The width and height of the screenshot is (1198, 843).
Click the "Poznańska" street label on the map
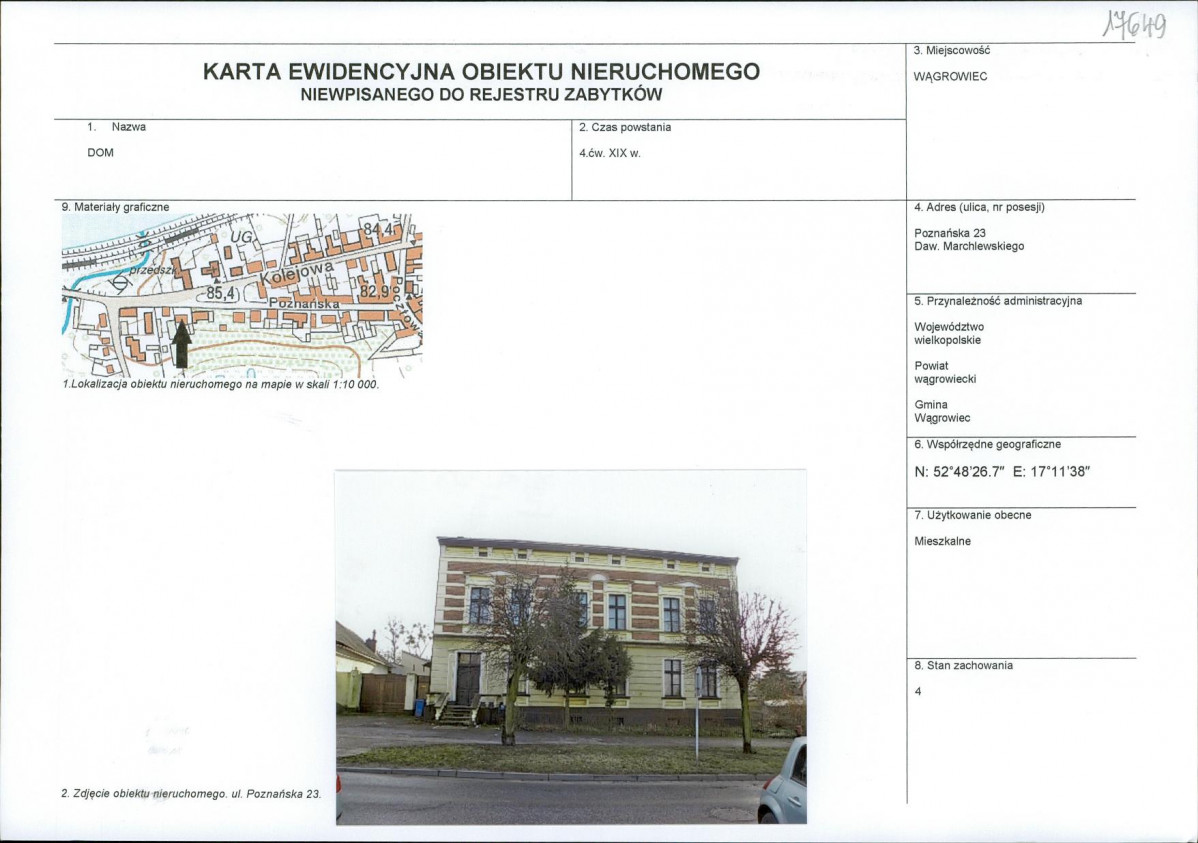pos(304,303)
